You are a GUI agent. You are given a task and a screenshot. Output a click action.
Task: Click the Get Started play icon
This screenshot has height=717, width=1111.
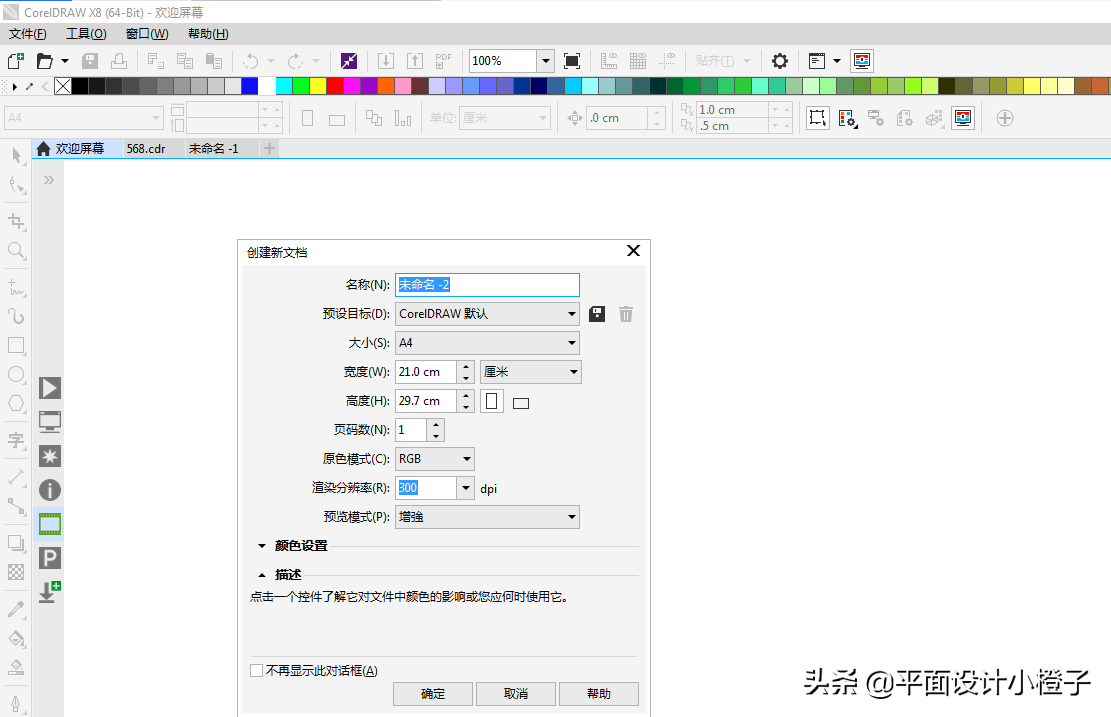click(50, 388)
